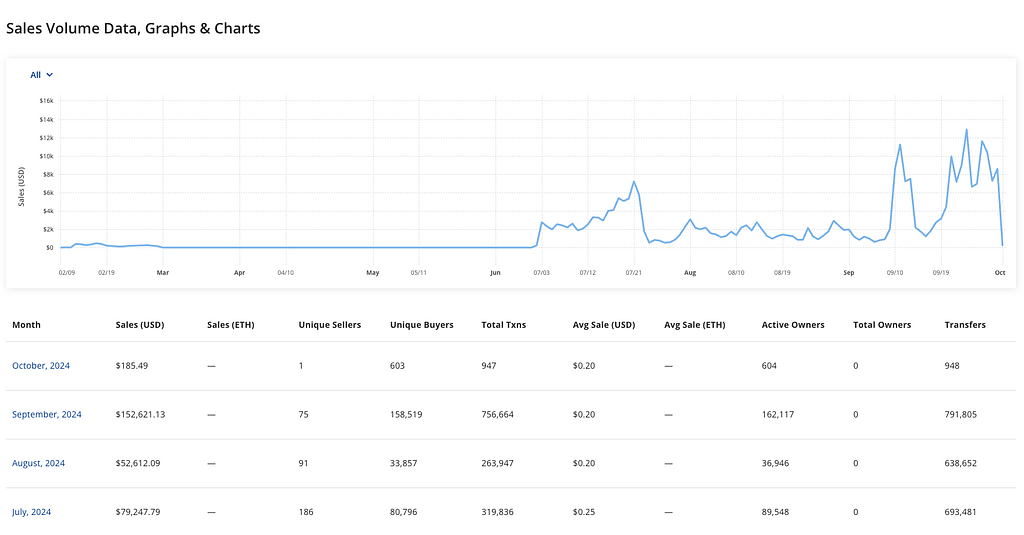Open the October, 2024 month link
The width and height of the screenshot is (1024, 535).
(41, 366)
